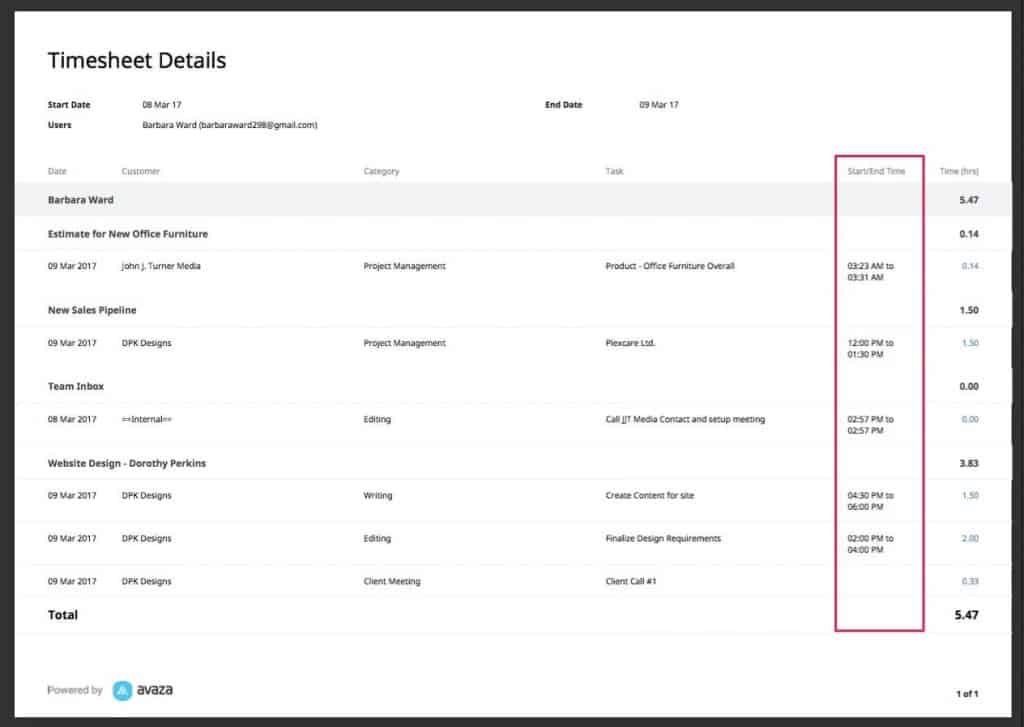1024x727 pixels.
Task: Click the Customer column header
Action: point(141,171)
